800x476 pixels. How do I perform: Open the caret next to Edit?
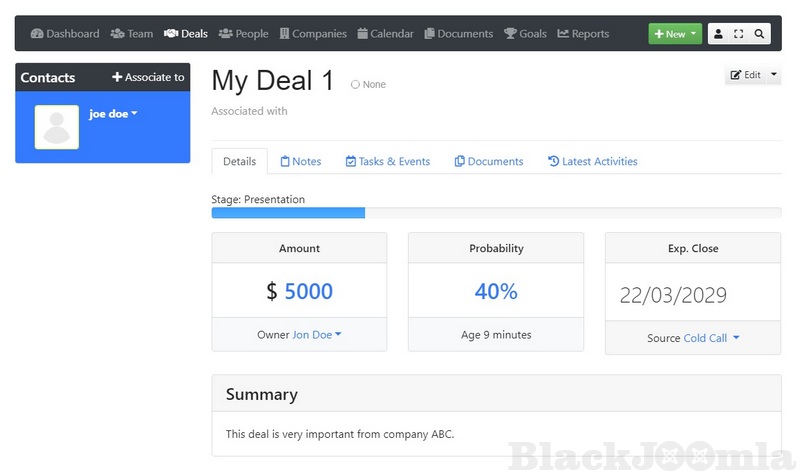pyautogui.click(x=774, y=75)
